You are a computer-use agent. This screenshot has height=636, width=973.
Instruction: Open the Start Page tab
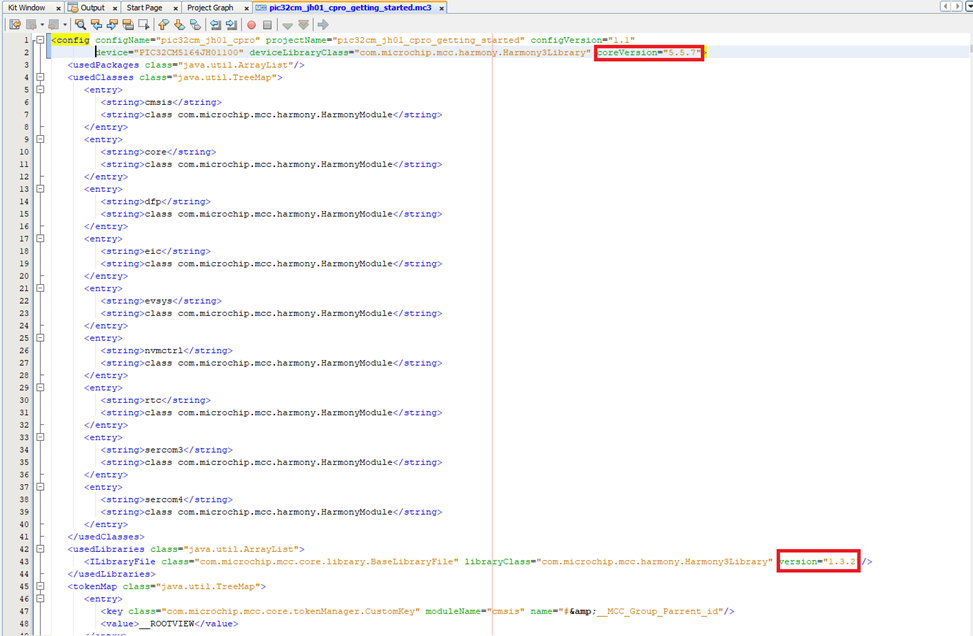pyautogui.click(x=145, y=7)
